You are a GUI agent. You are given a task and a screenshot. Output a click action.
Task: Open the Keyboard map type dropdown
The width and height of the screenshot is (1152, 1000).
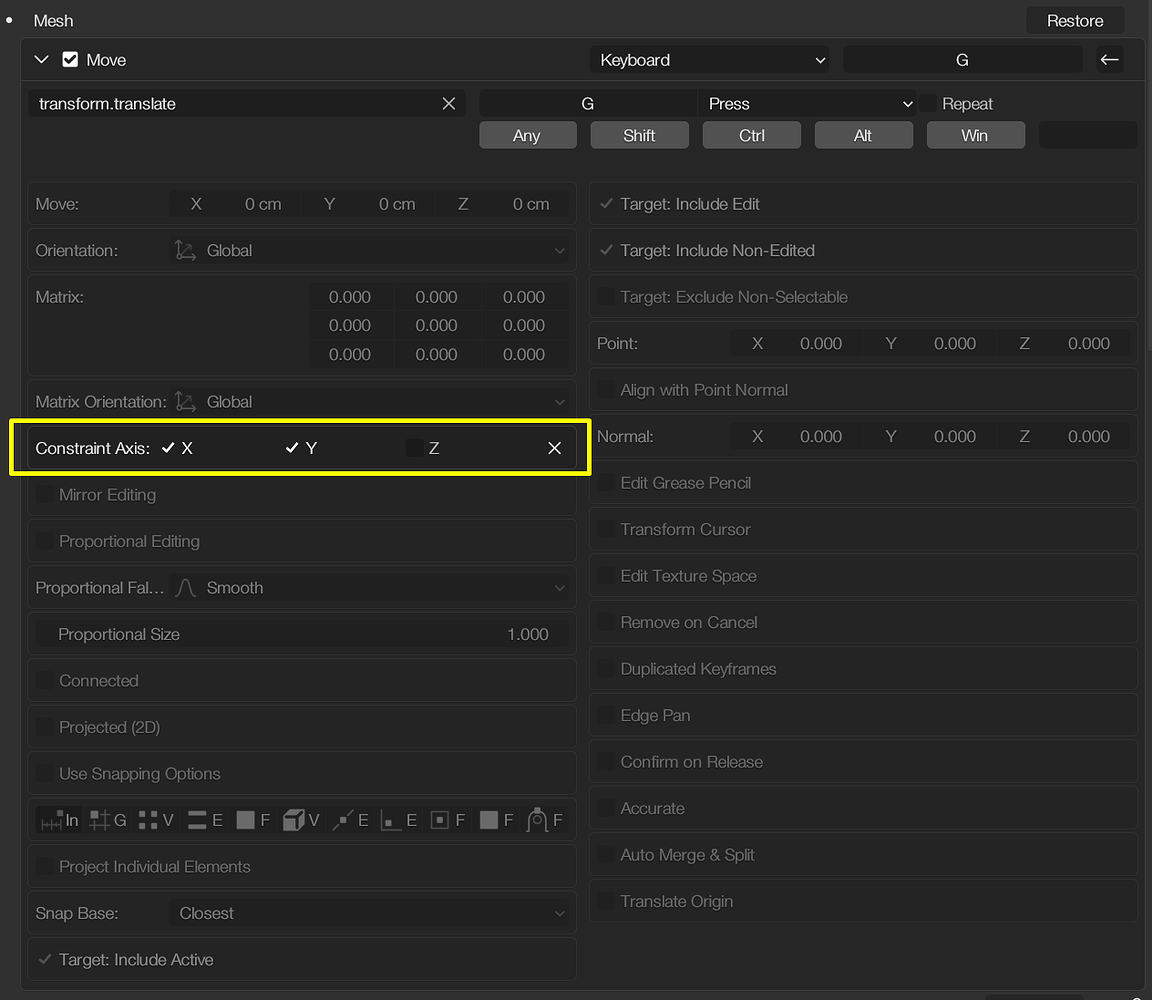(710, 60)
